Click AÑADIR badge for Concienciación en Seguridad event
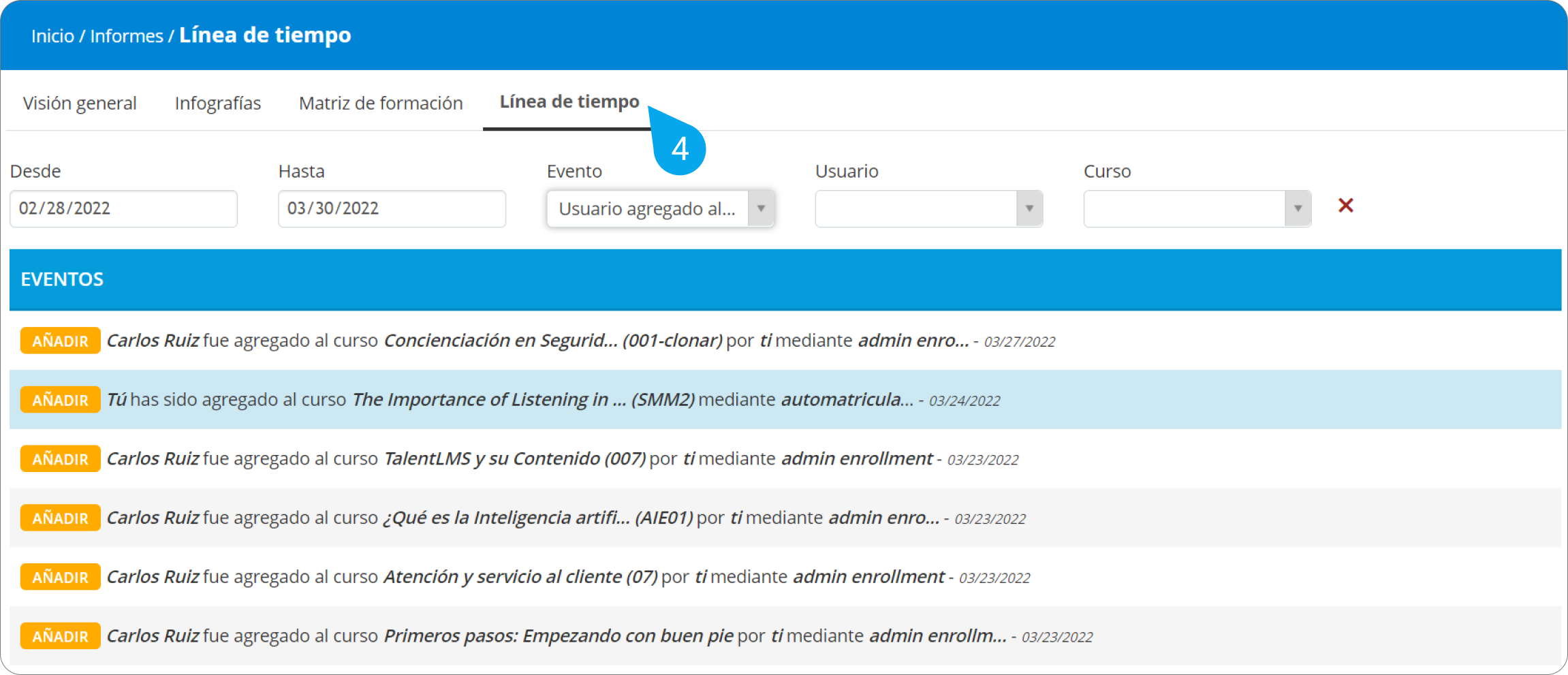Viewport: 1568px width, 675px height. coord(60,341)
